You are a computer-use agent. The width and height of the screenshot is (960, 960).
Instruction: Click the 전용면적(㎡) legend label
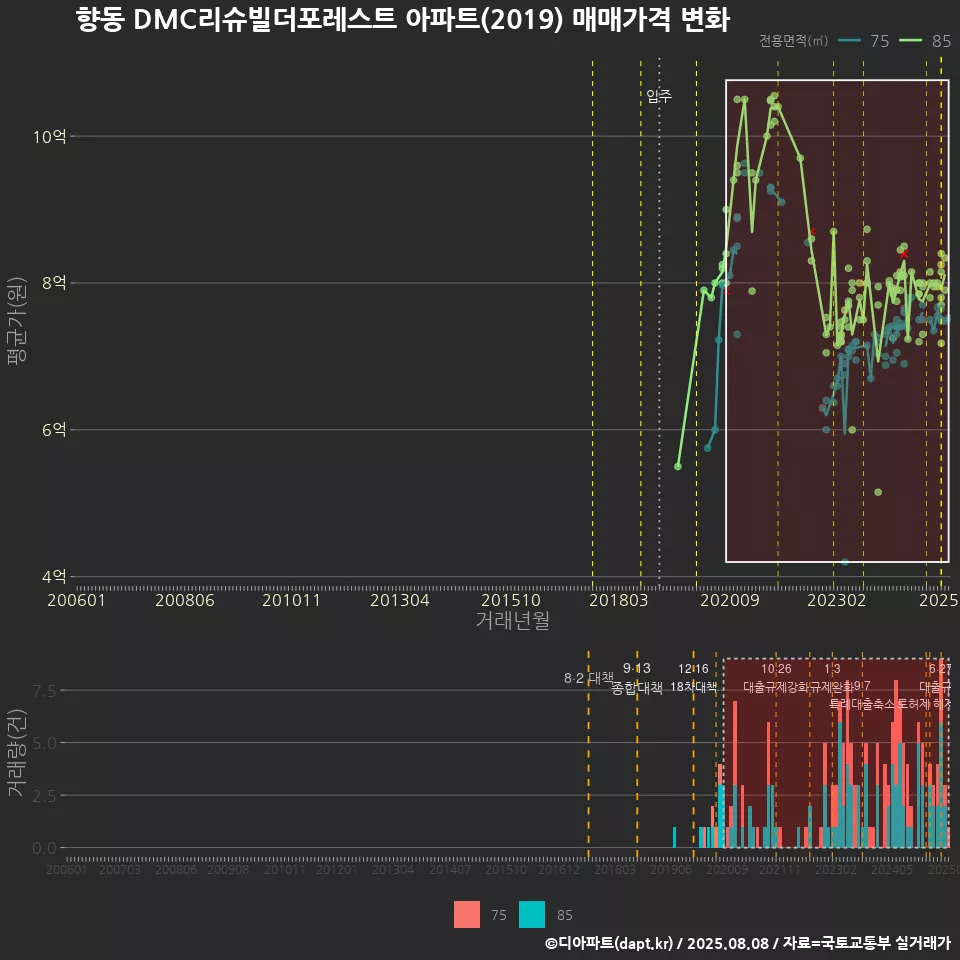point(793,40)
